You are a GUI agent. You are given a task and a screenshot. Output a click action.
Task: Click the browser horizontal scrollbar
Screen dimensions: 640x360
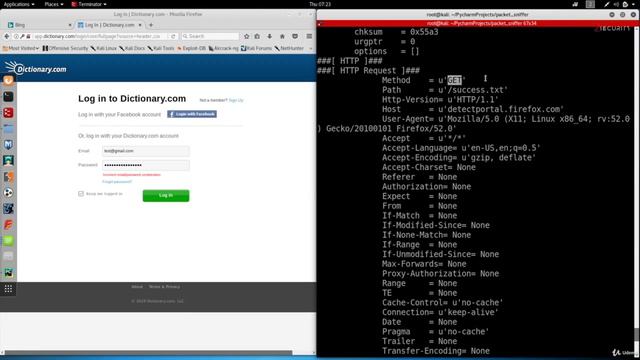tap(149, 352)
